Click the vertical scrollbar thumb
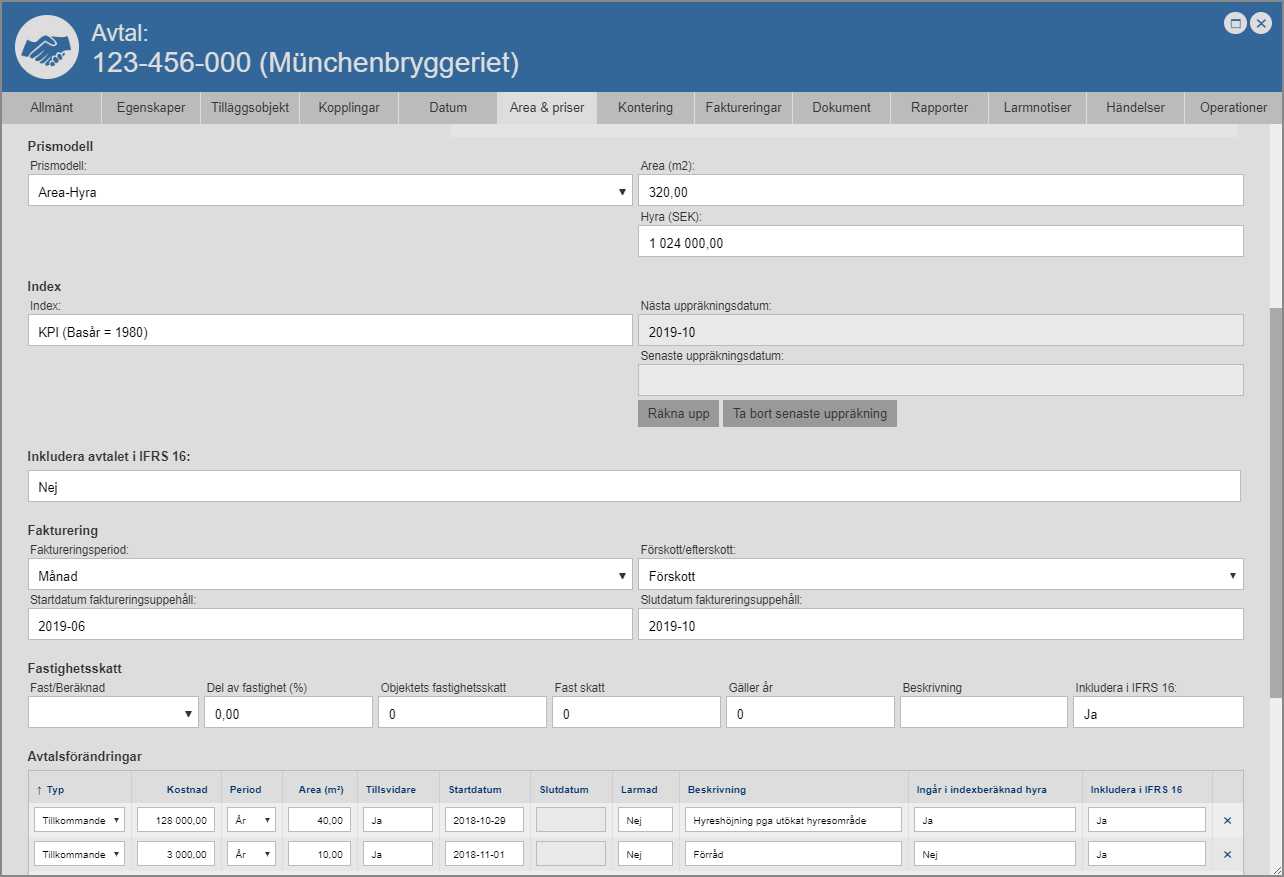The width and height of the screenshot is (1284, 877). click(1275, 500)
